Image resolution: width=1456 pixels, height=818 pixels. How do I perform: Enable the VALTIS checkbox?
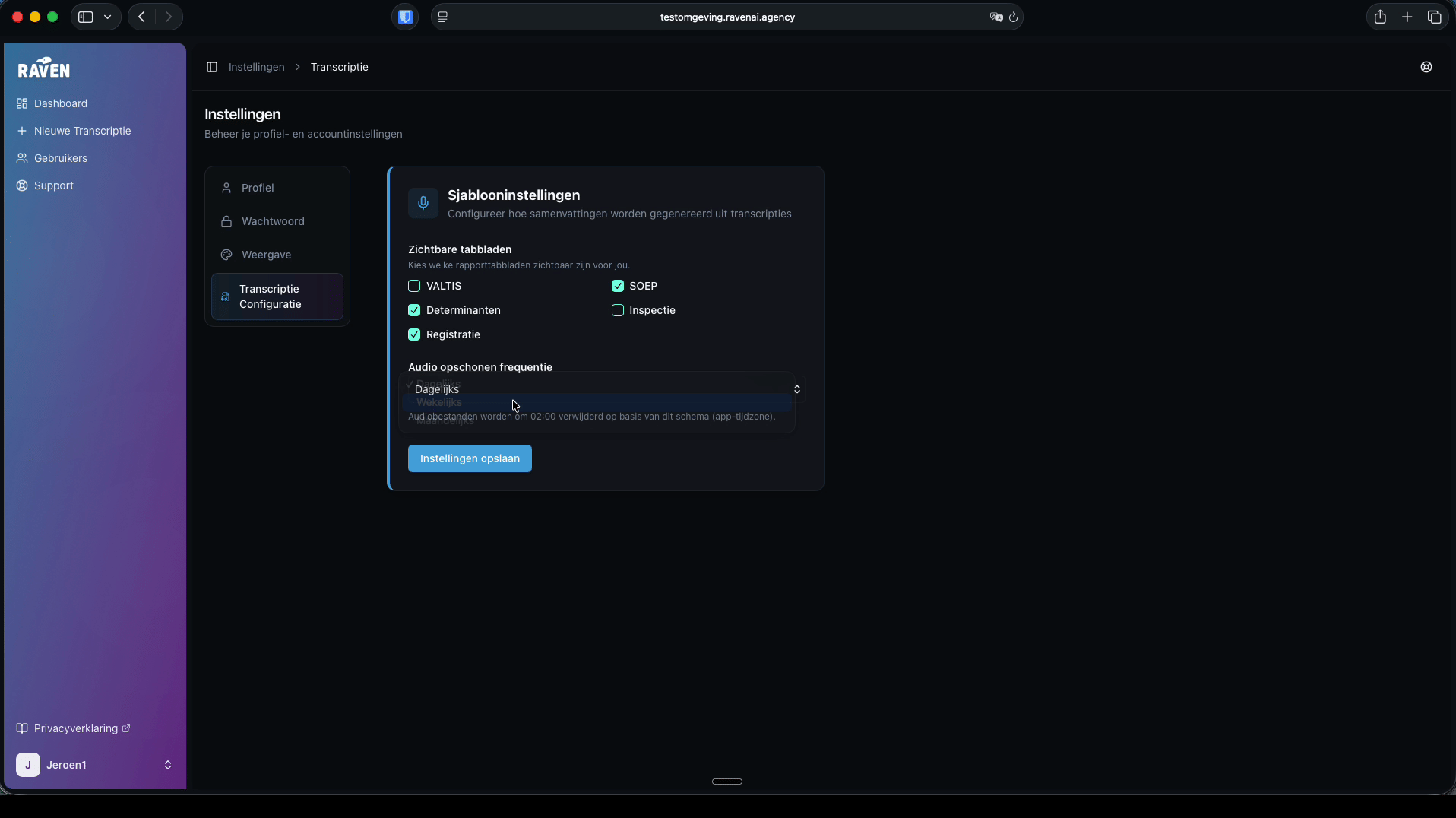414,286
